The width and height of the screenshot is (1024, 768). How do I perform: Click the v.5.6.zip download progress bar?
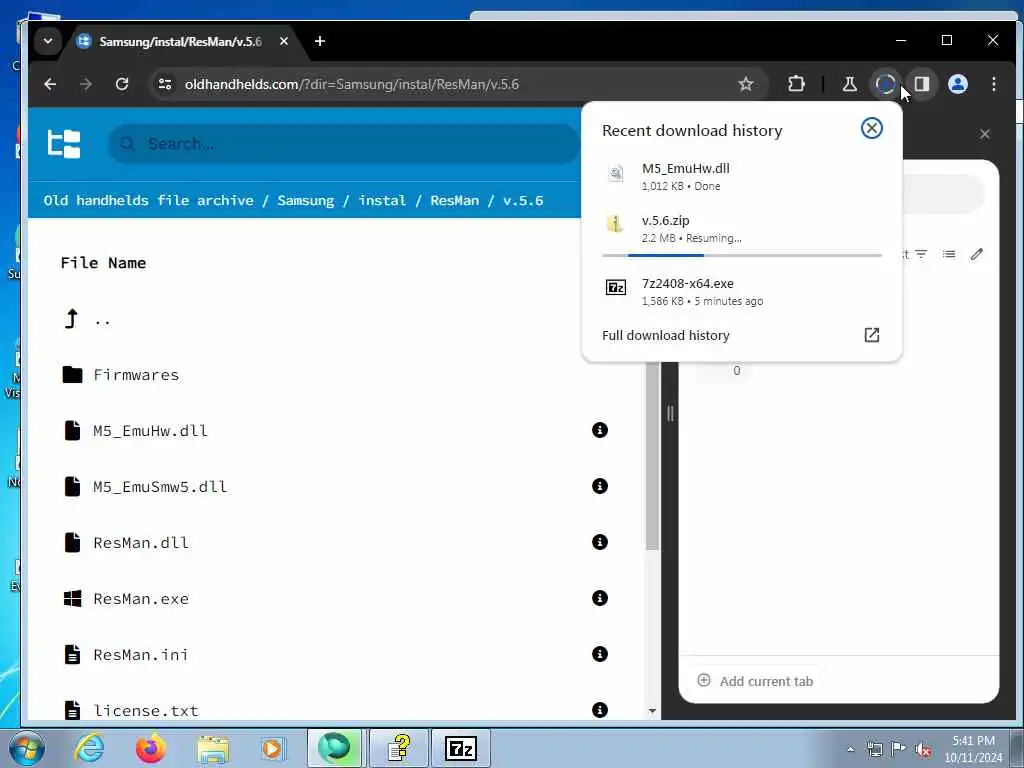click(741, 255)
